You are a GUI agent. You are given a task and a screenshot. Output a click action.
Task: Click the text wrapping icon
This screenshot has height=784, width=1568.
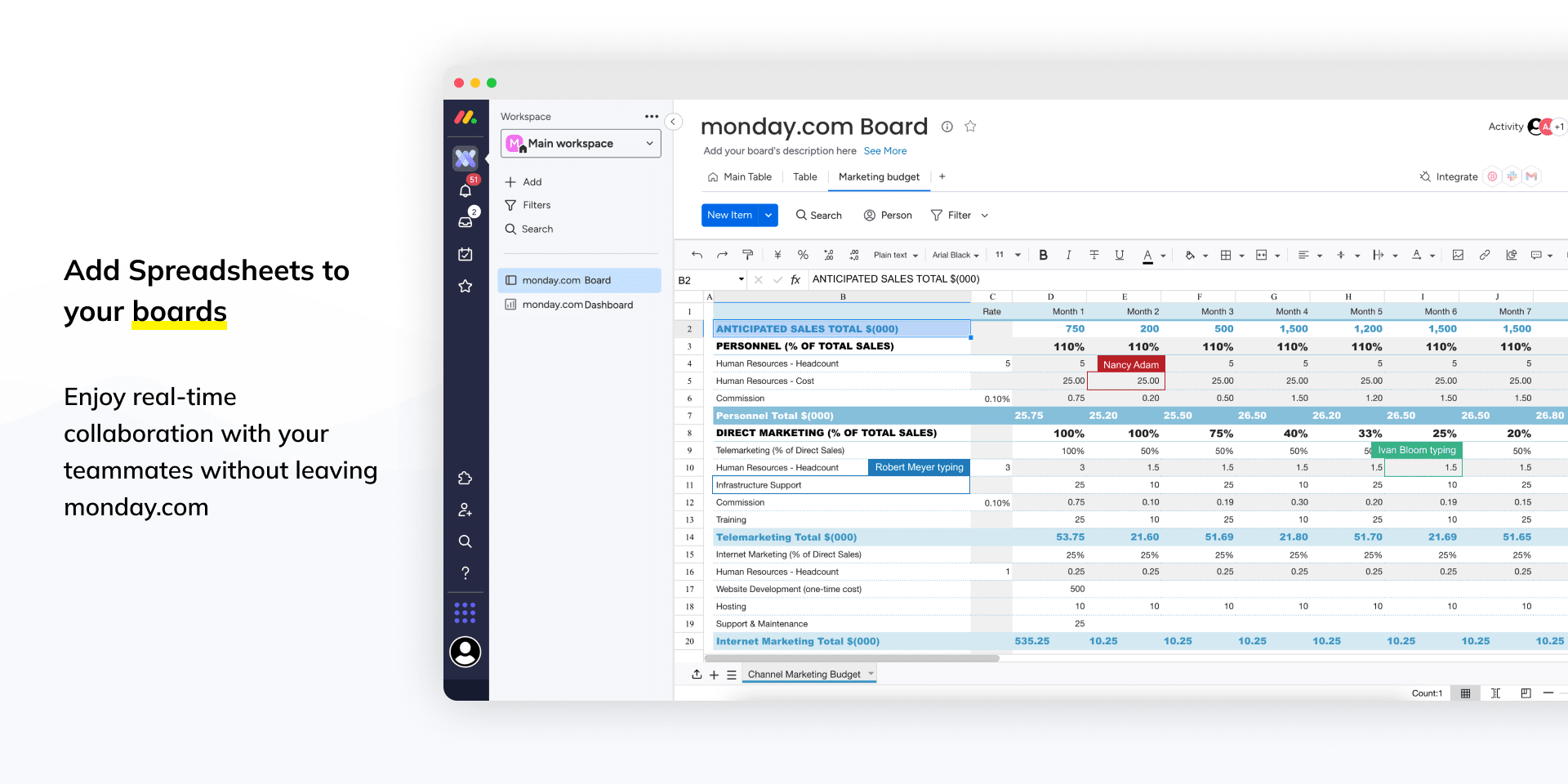(1379, 255)
